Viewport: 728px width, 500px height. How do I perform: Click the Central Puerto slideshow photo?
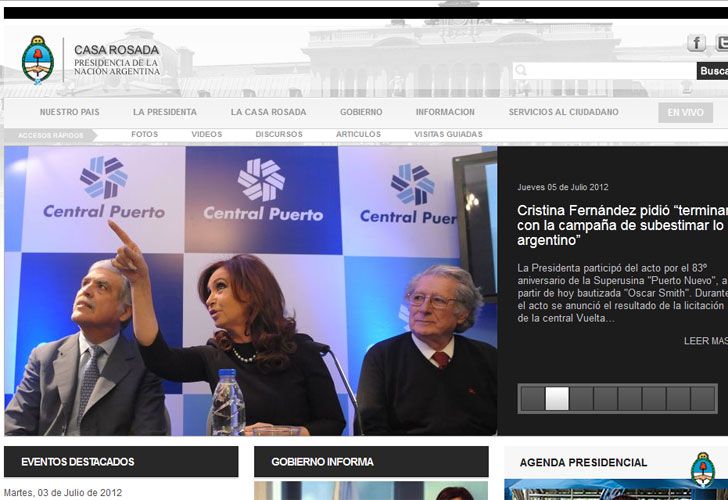251,291
